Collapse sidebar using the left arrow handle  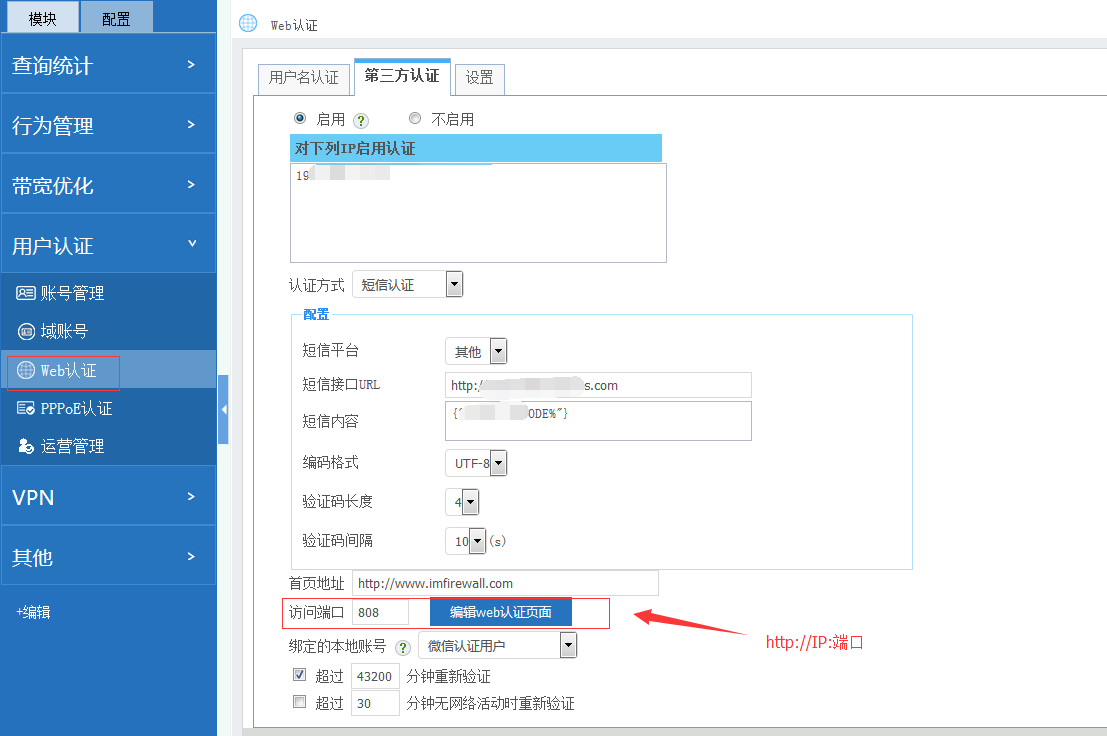click(x=223, y=409)
